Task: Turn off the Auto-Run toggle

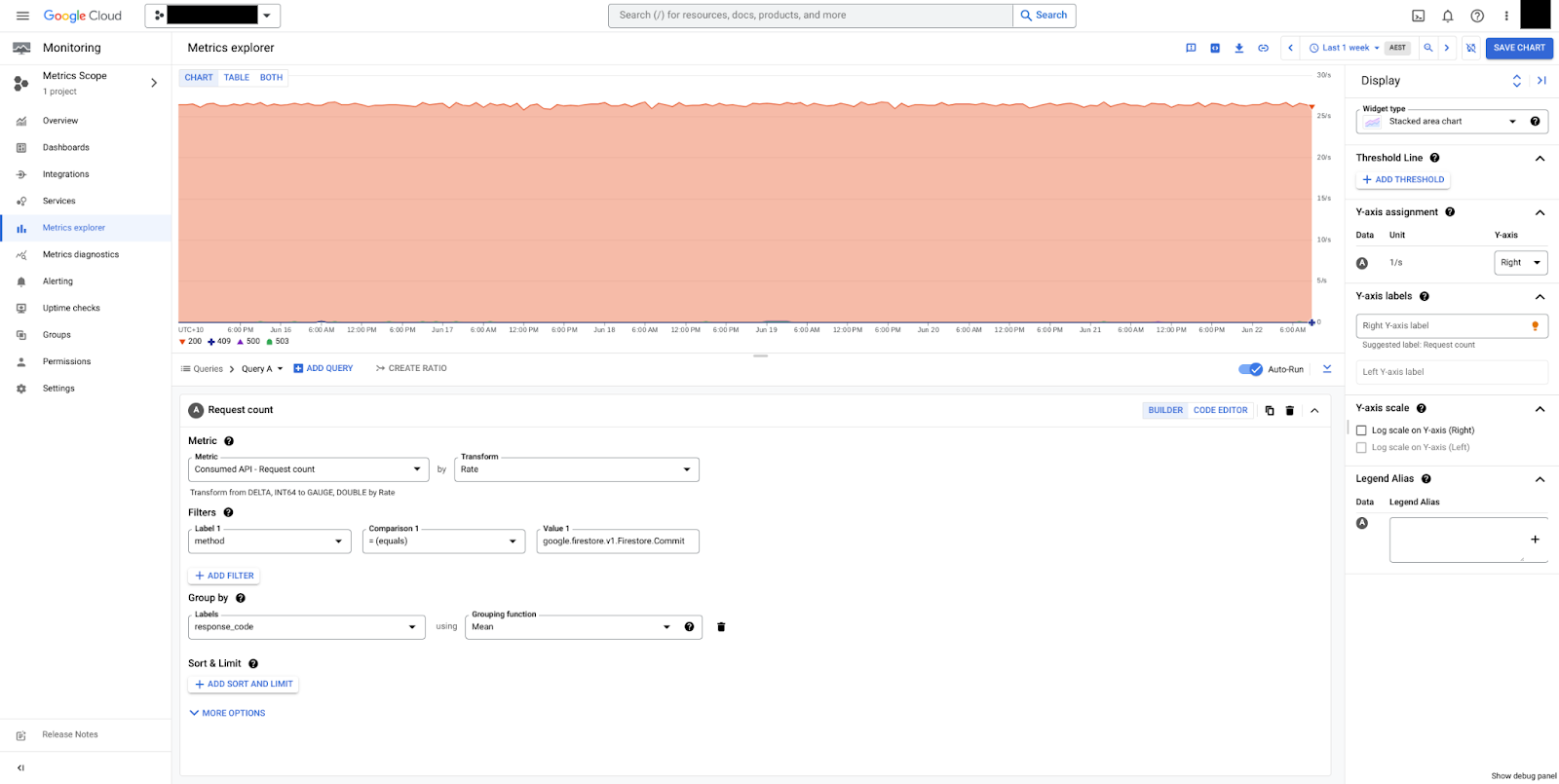Action: (x=1250, y=369)
